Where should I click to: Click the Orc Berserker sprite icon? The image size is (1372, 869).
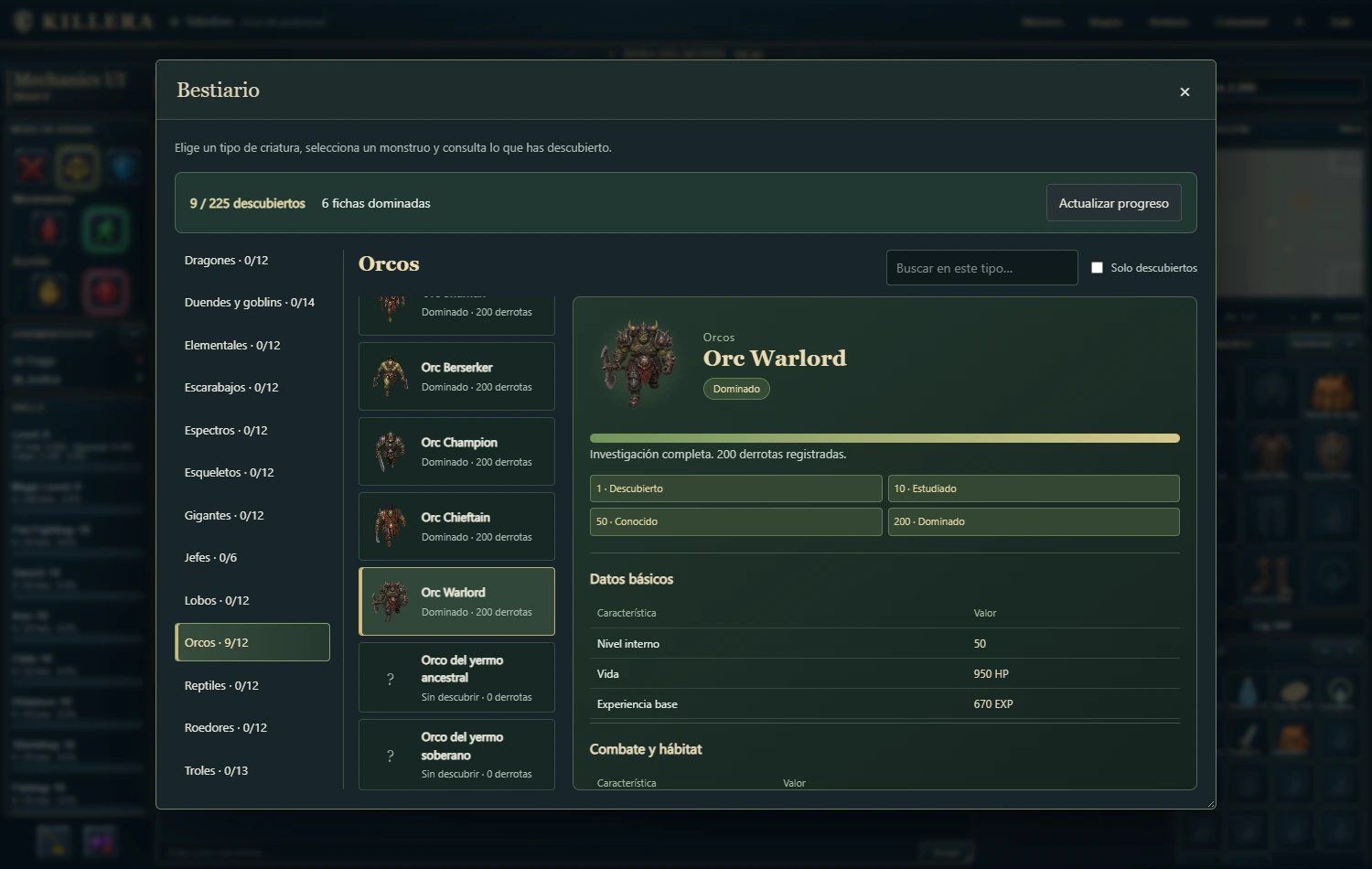coord(391,376)
